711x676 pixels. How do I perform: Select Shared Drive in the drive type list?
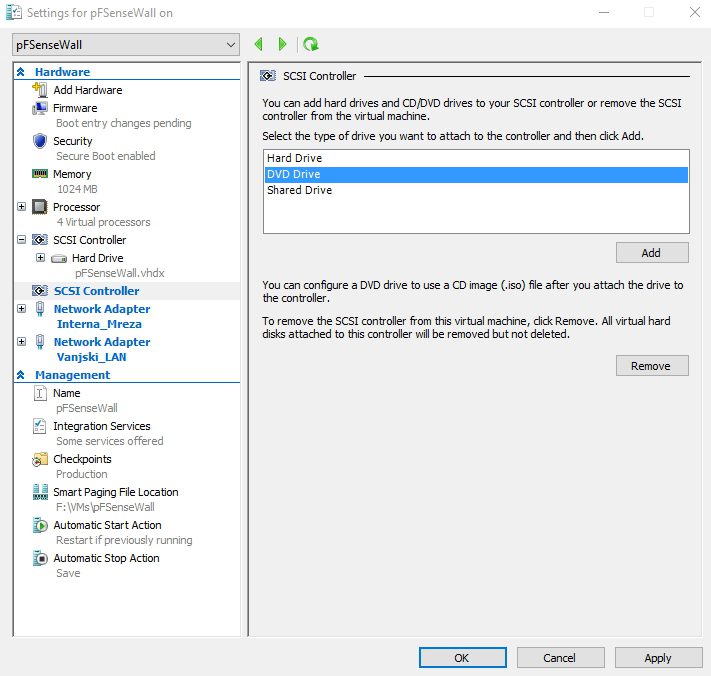pyautogui.click(x=299, y=190)
